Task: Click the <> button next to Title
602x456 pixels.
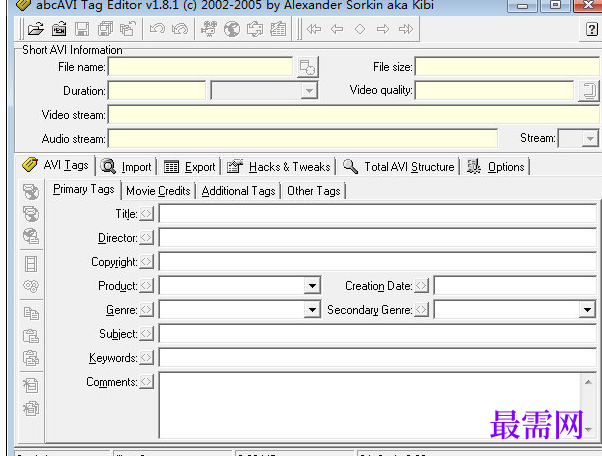Action: click(146, 213)
